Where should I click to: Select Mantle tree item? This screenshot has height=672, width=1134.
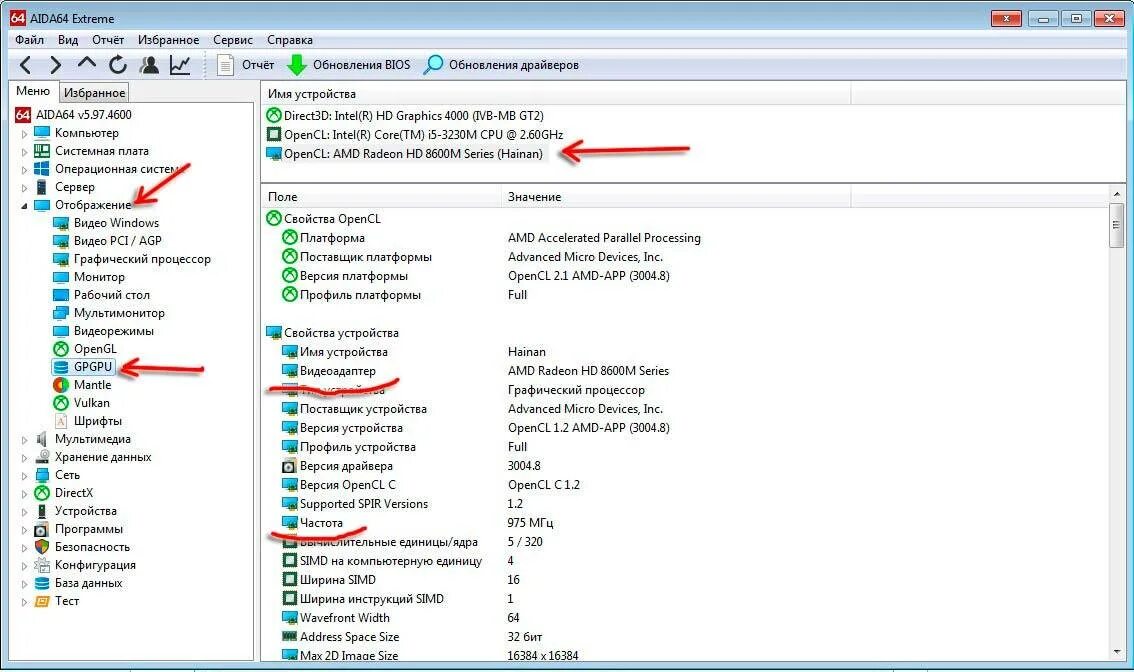82,385
